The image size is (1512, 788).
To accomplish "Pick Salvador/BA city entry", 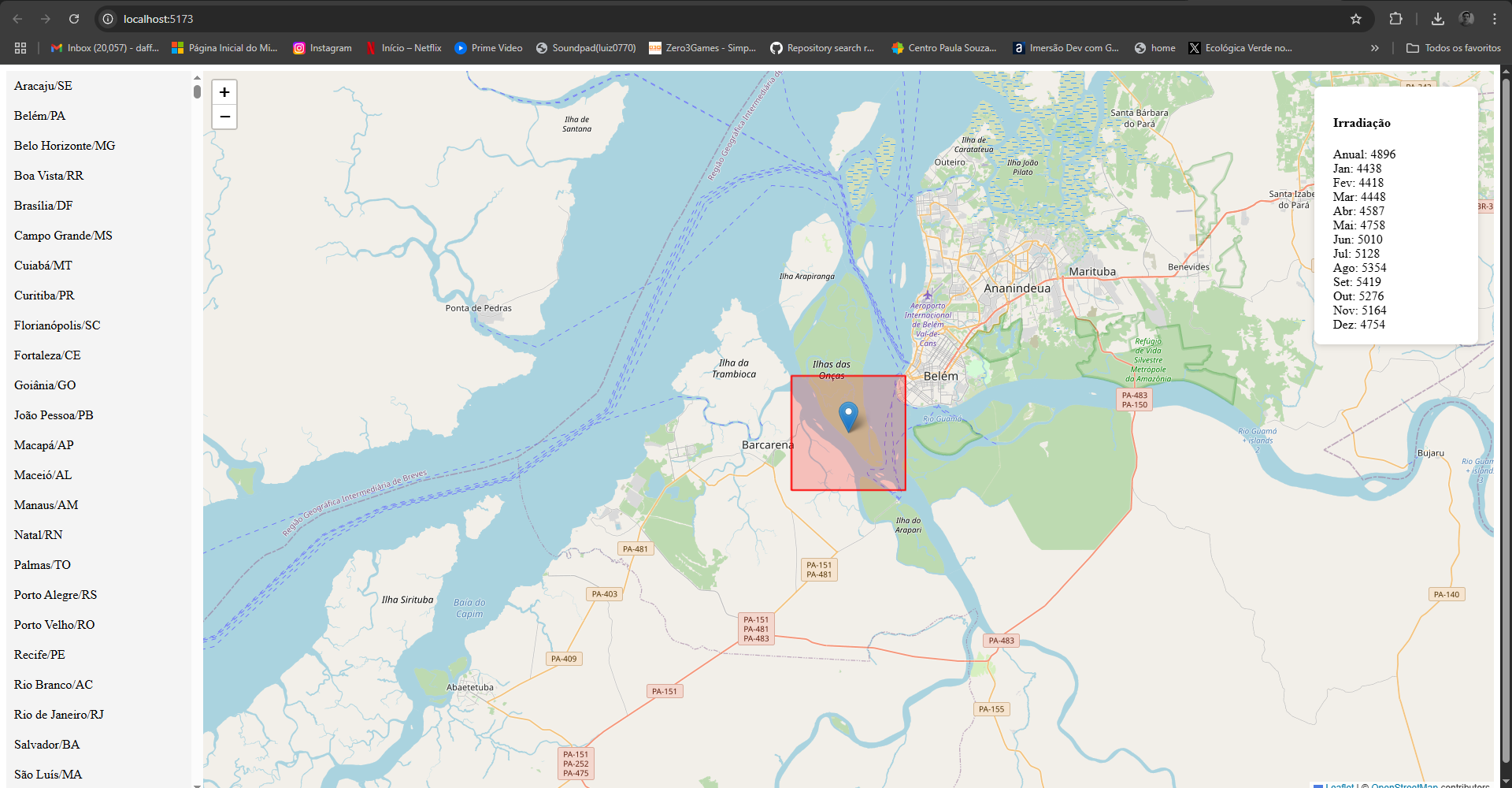I will click(98, 745).
